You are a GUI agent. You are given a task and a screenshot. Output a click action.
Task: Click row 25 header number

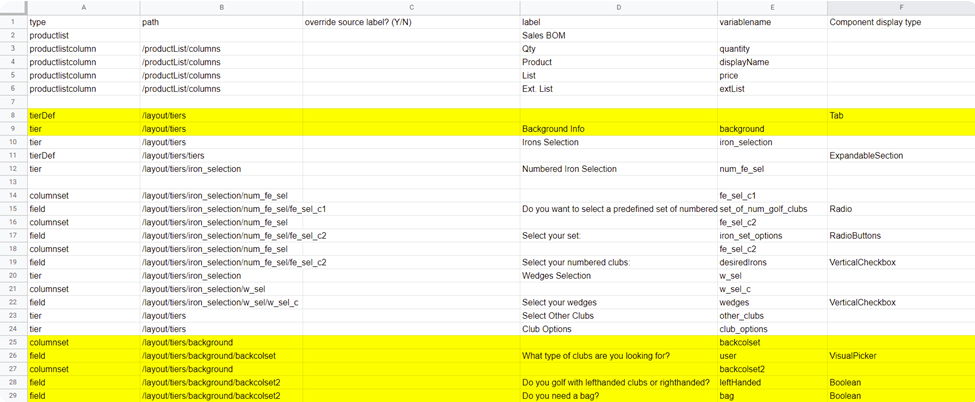[x=14, y=342]
